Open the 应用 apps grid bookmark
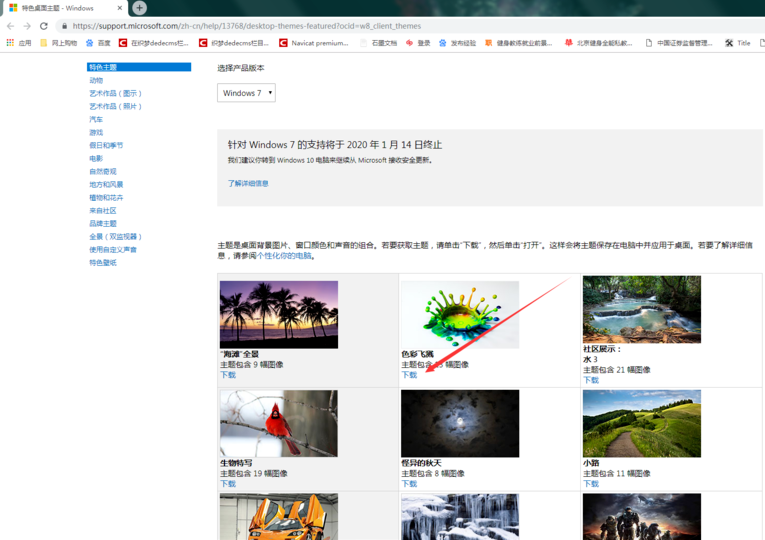765x540 pixels. (x=19, y=43)
